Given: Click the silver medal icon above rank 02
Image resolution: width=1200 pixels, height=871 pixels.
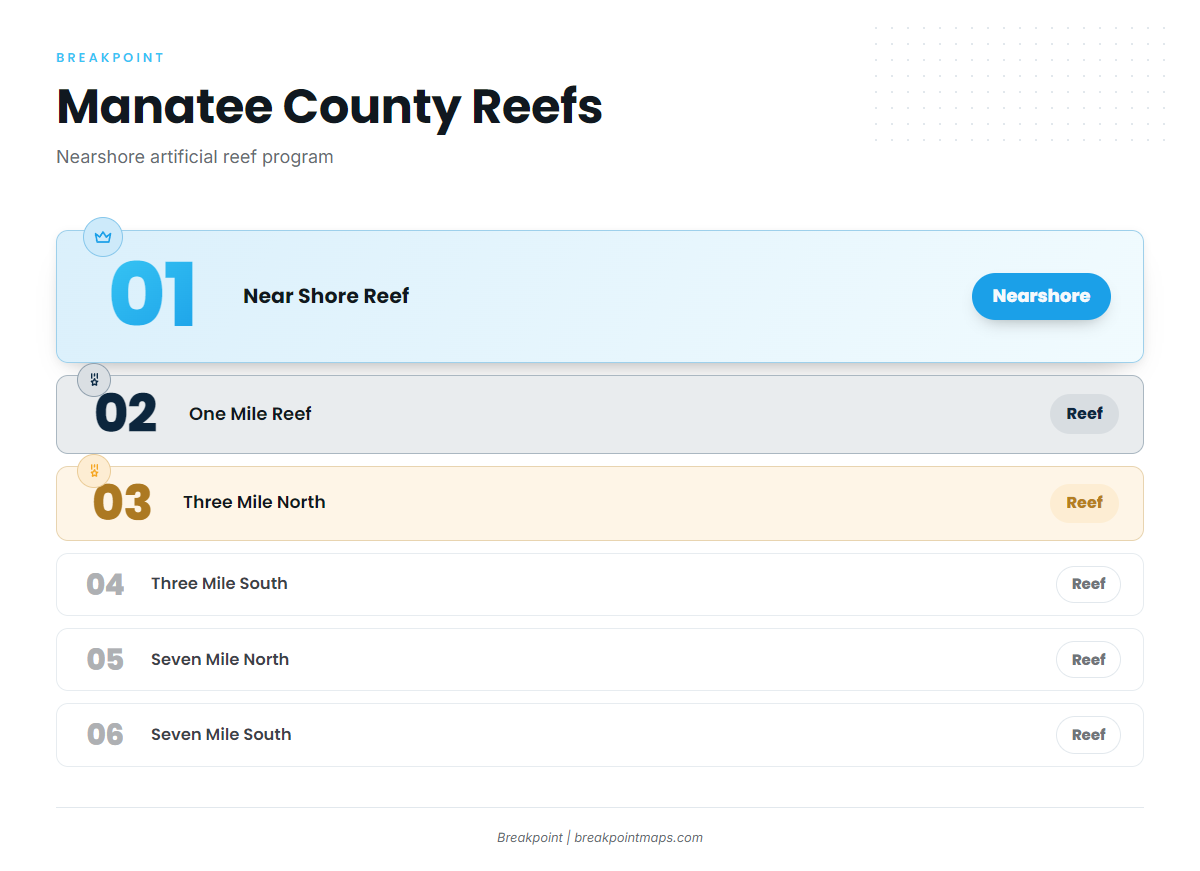Looking at the screenshot, I should click(x=94, y=380).
